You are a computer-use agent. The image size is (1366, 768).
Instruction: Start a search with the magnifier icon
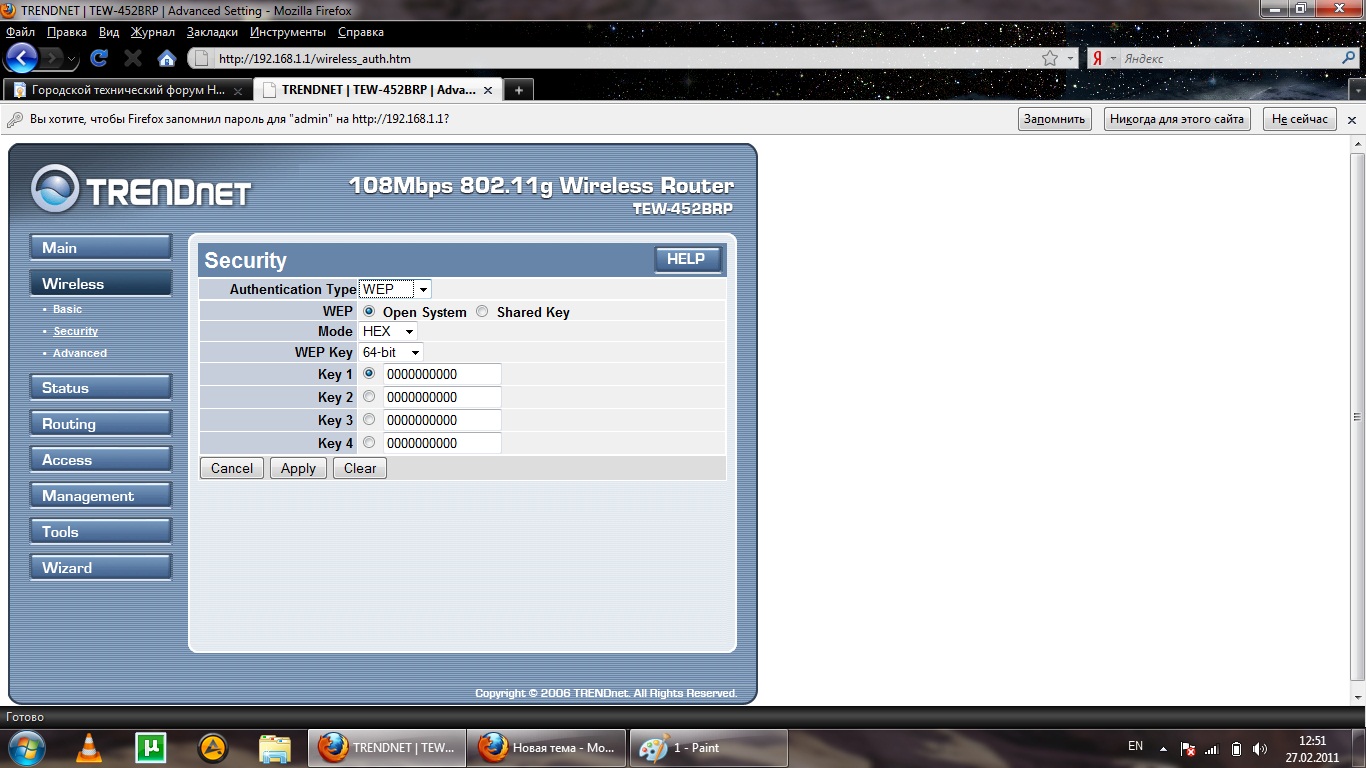tap(1348, 59)
